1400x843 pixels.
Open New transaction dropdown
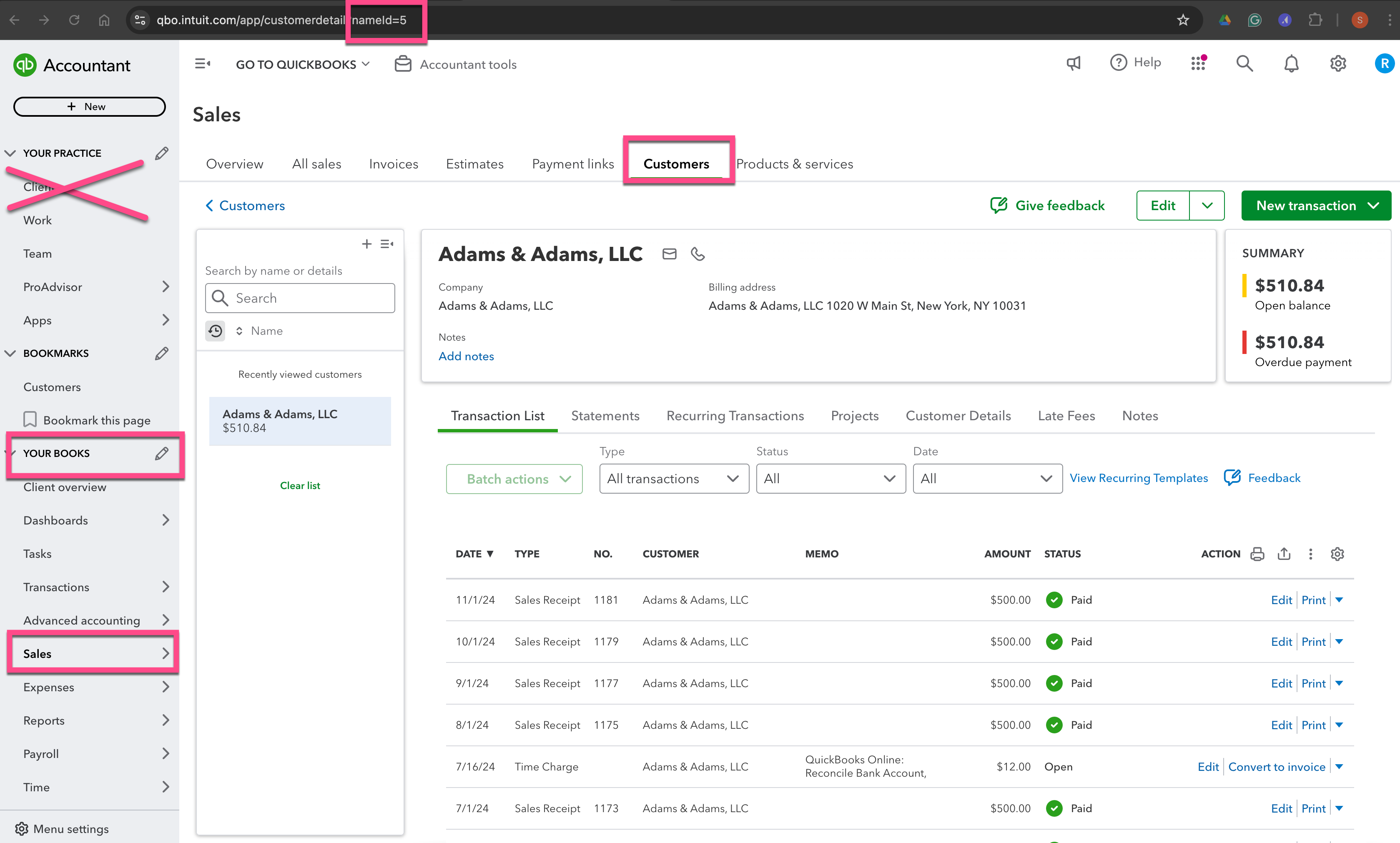coord(1316,206)
